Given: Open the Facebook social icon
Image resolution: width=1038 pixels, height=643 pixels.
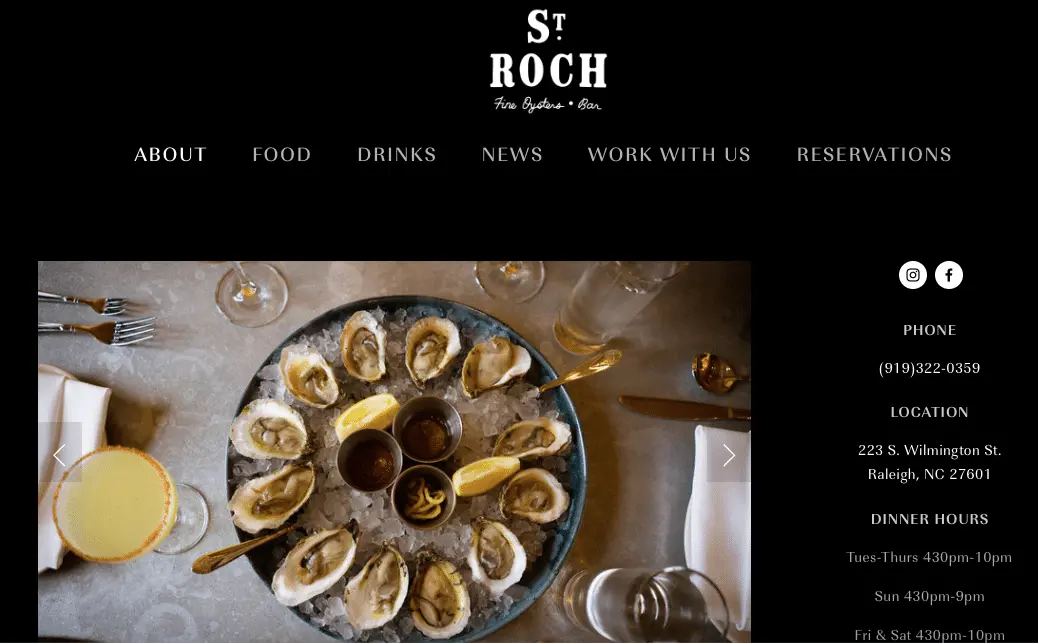Looking at the screenshot, I should [x=949, y=275].
